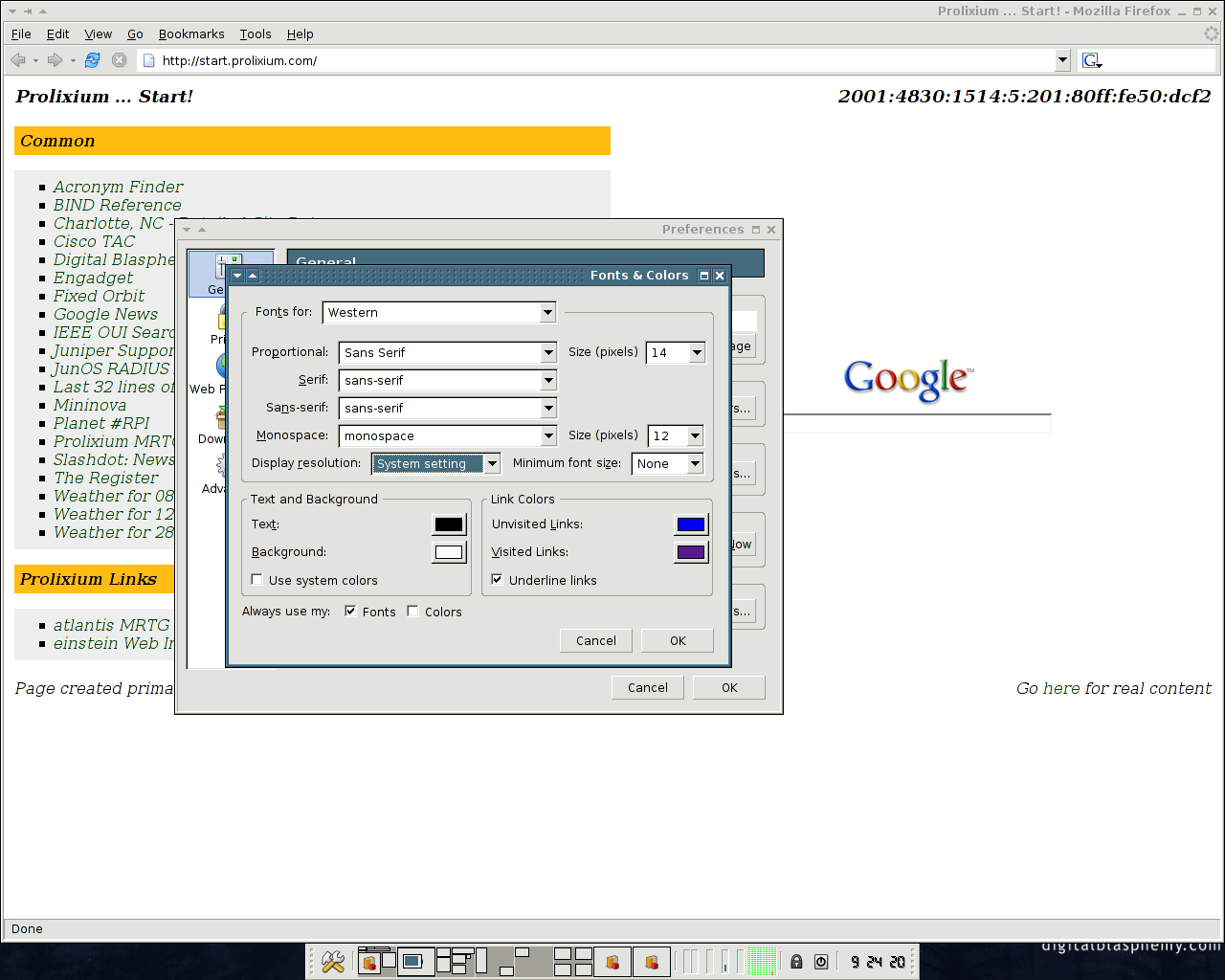1225x980 pixels.
Task: Shade the Fonts & Colors dialog roll-up arrow
Action: (x=253, y=276)
